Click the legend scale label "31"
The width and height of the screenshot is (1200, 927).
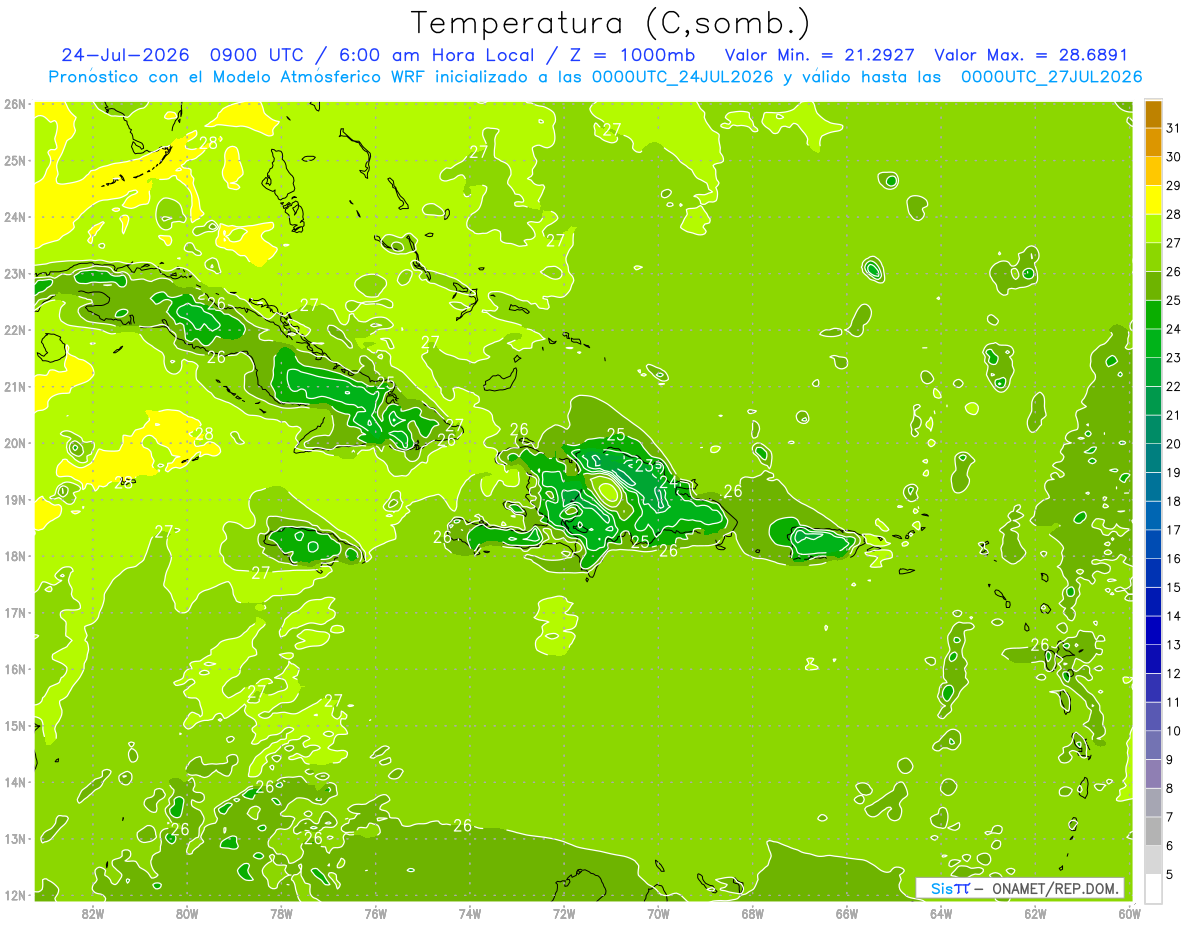click(x=1173, y=128)
